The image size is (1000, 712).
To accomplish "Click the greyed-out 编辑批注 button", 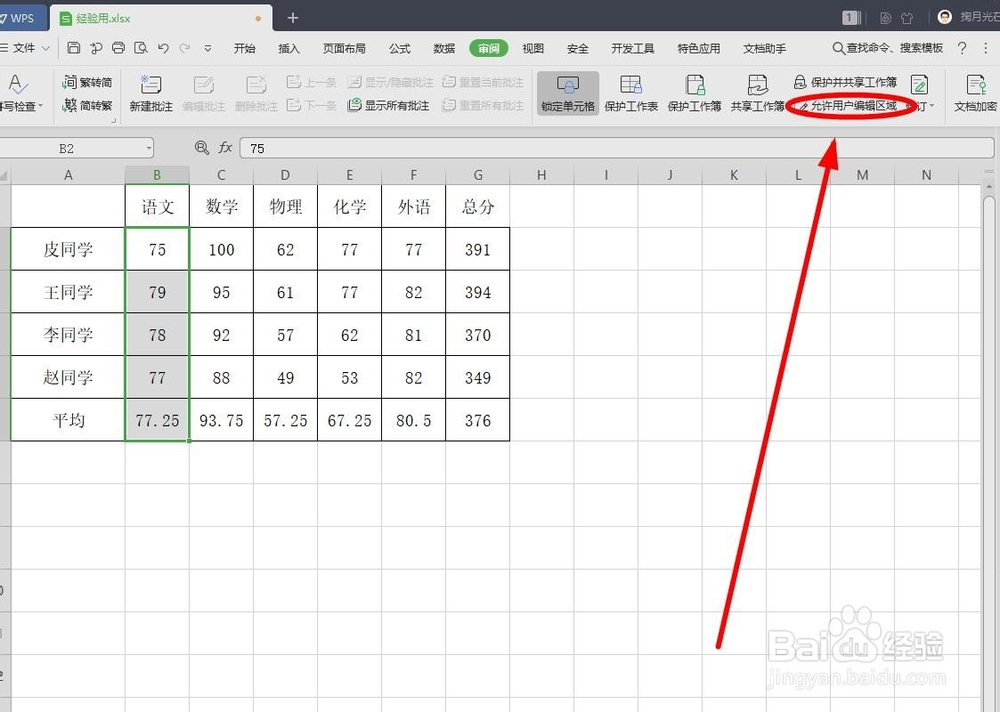I will tap(204, 93).
